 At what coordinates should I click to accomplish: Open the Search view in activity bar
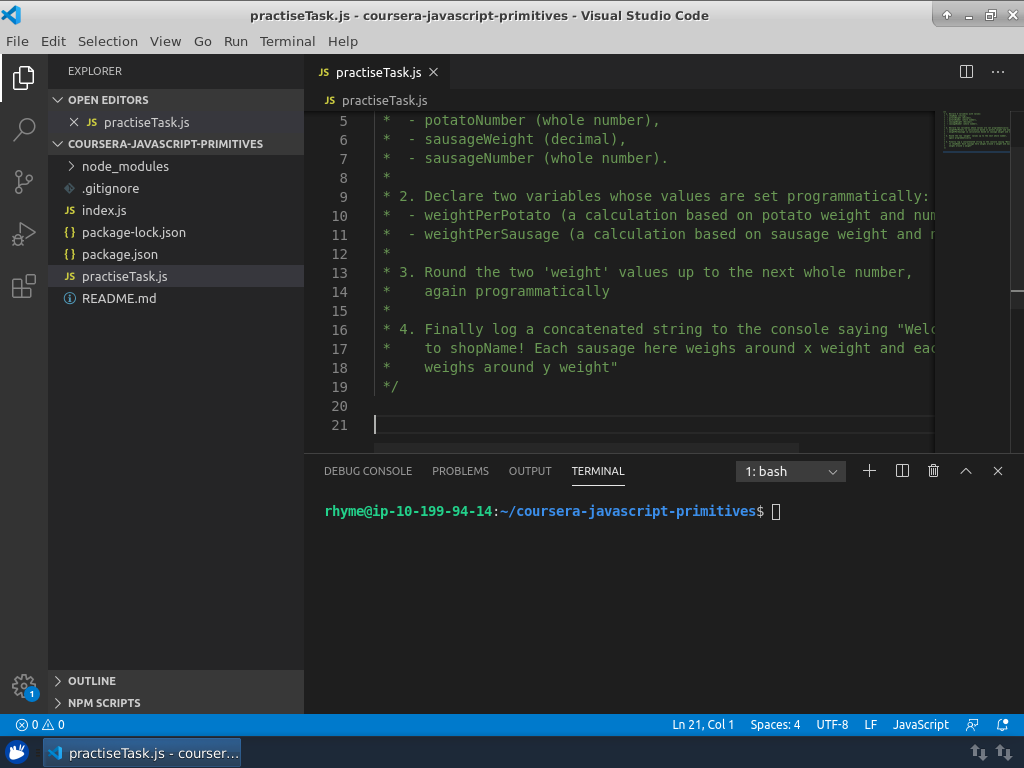pos(24,129)
